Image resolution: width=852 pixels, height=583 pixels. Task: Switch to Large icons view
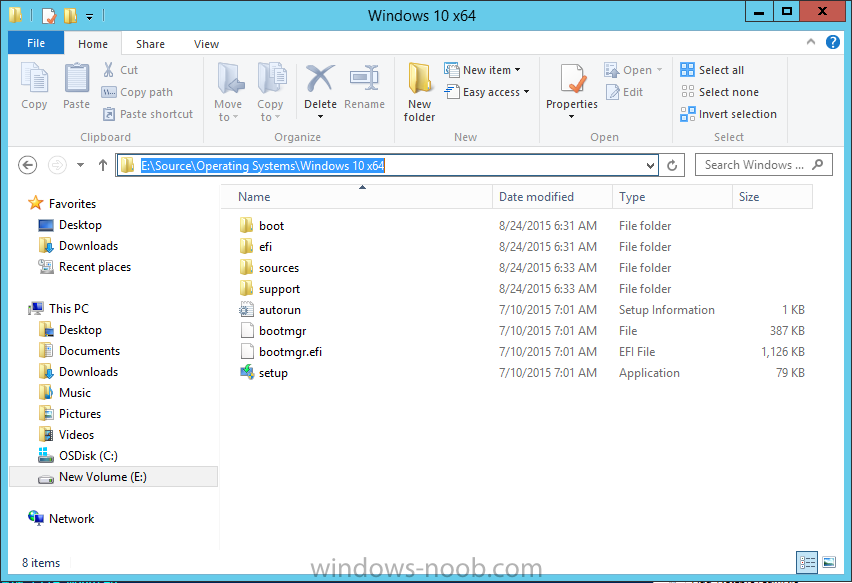(x=829, y=562)
